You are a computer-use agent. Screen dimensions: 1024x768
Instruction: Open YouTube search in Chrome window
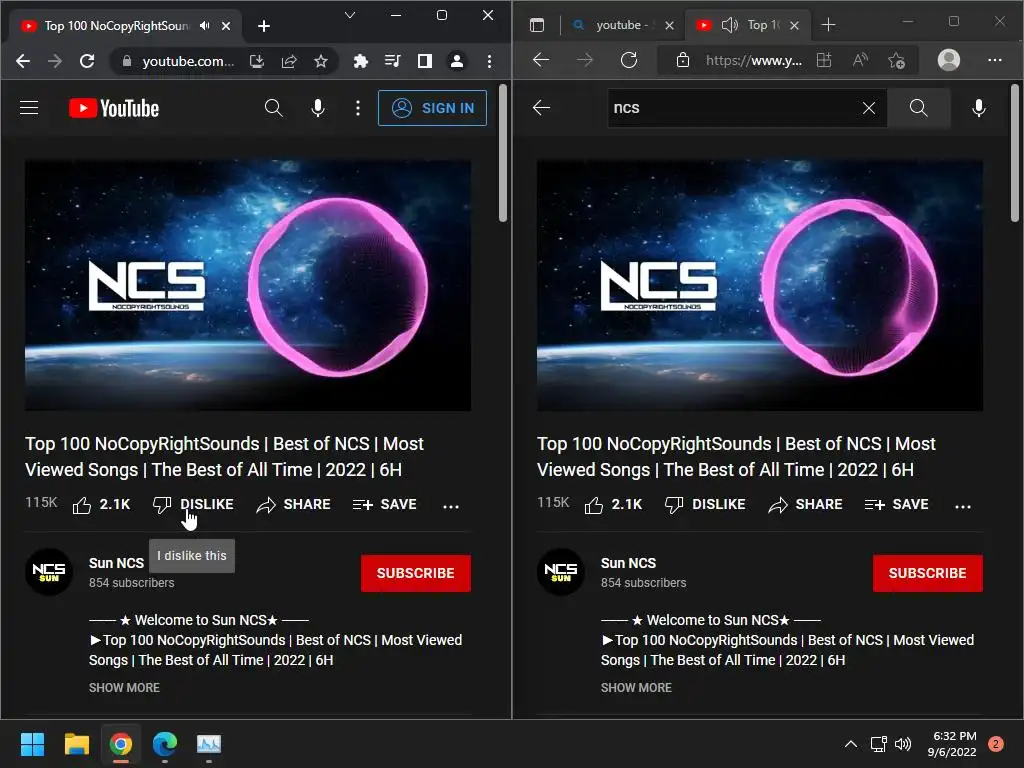[274, 108]
